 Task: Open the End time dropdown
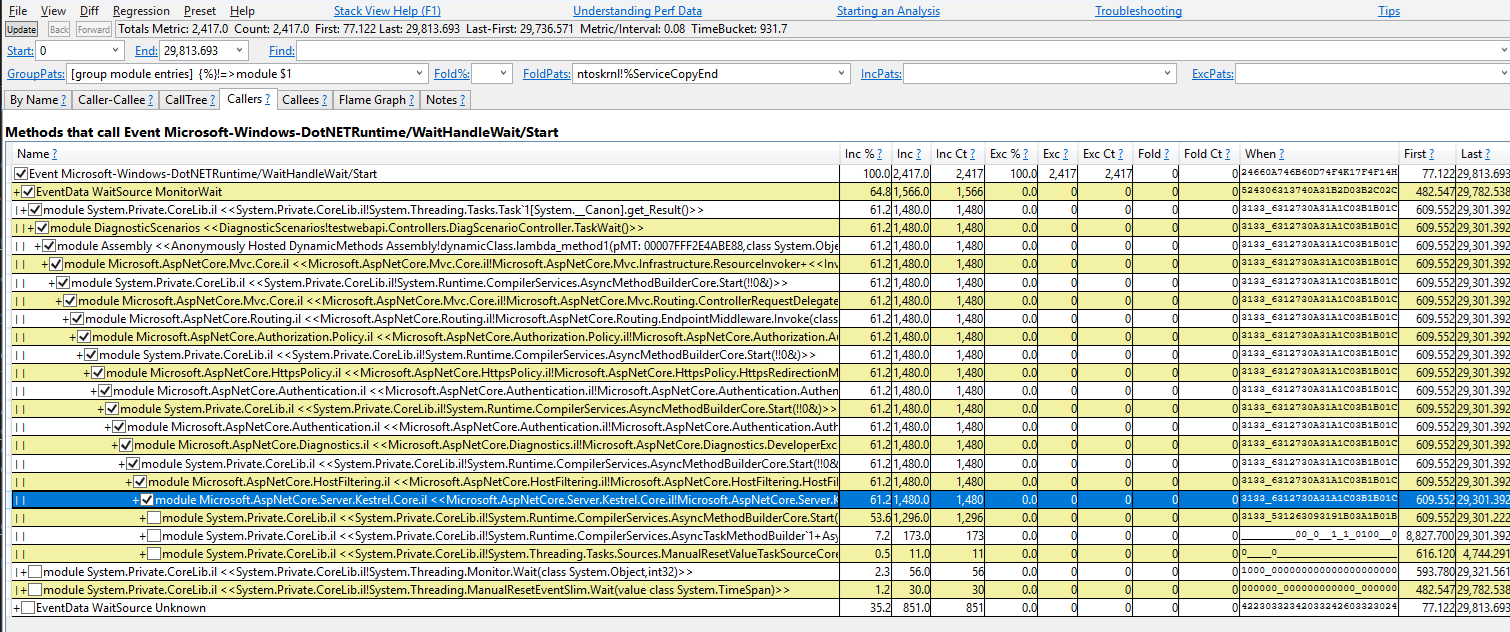240,51
